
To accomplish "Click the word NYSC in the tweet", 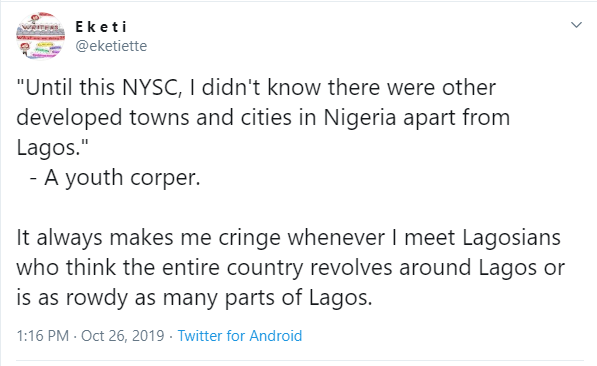I will pyautogui.click(x=150, y=88).
